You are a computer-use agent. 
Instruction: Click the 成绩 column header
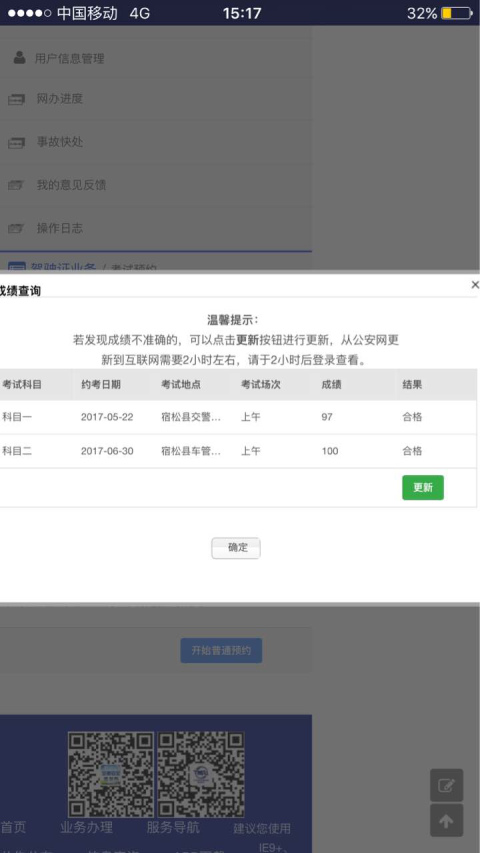(x=331, y=385)
